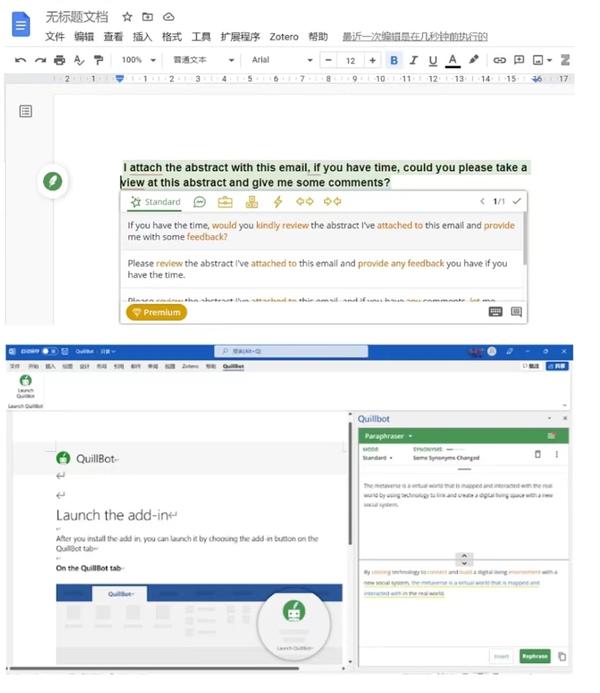Viewport: 600px width, 693px height.
Task: Open the Arial font dropdown
Action: tap(282, 60)
